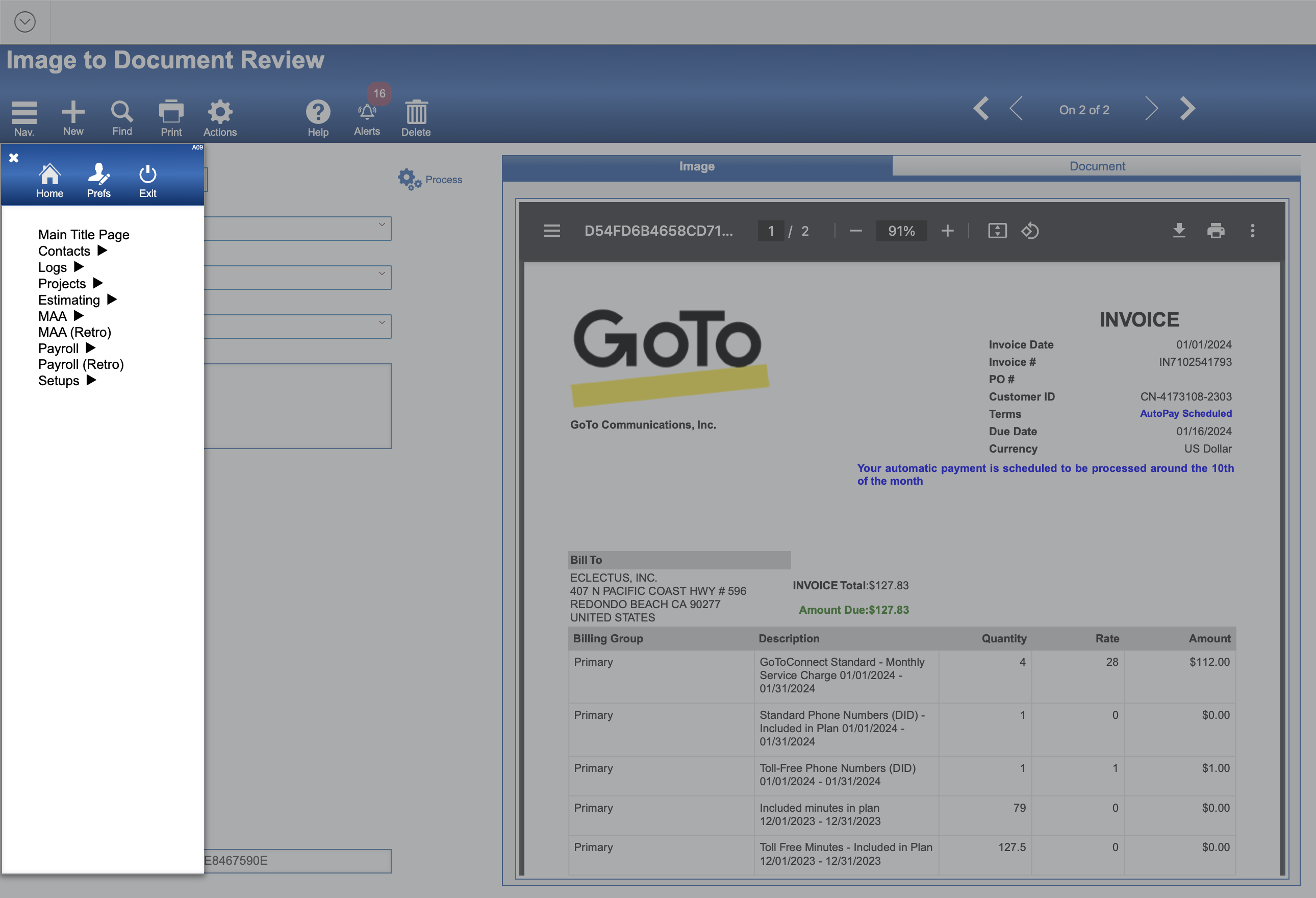Jump to the first record arrow
1316x898 pixels.
click(x=981, y=108)
